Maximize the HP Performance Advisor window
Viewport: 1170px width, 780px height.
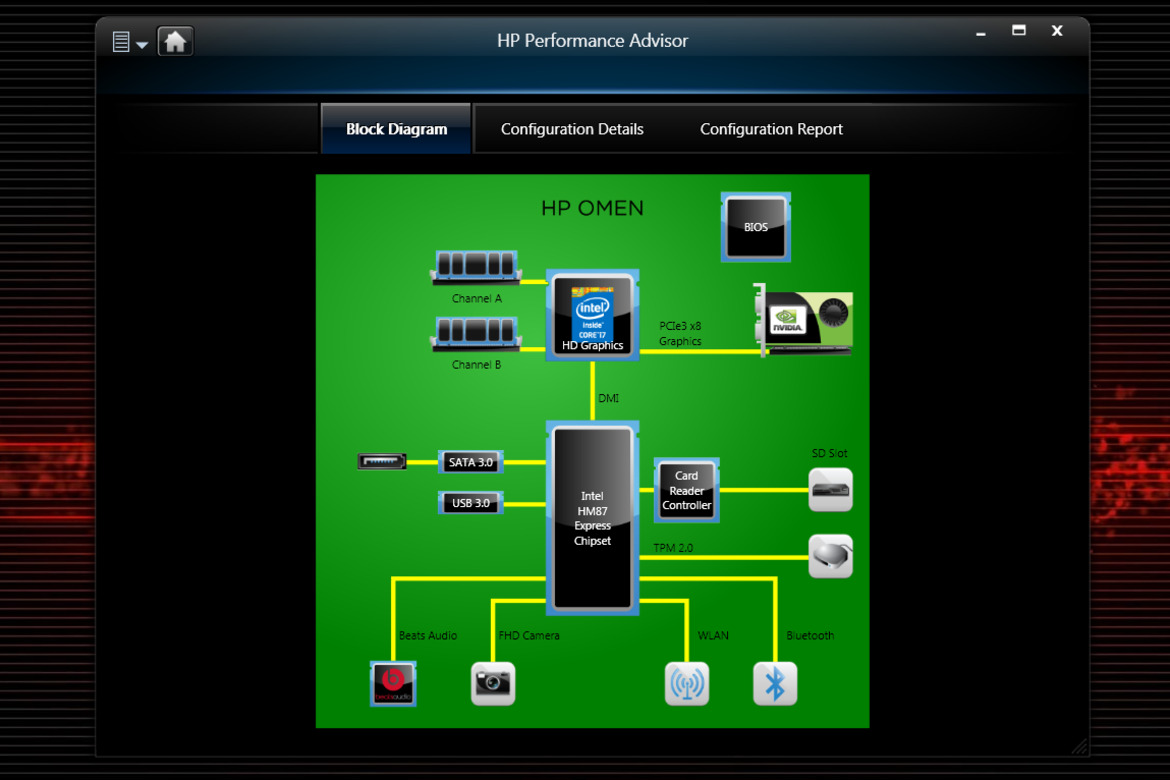point(1019,31)
